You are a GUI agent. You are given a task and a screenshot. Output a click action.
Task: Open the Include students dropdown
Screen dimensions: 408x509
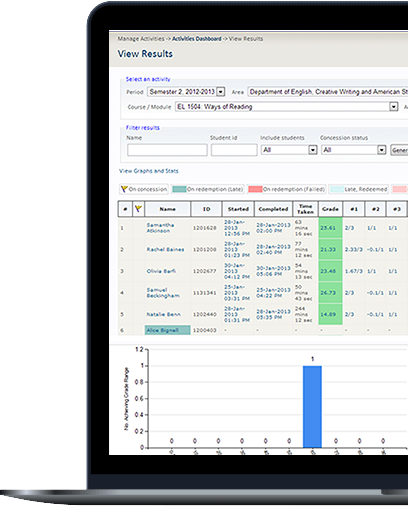[x=289, y=150]
